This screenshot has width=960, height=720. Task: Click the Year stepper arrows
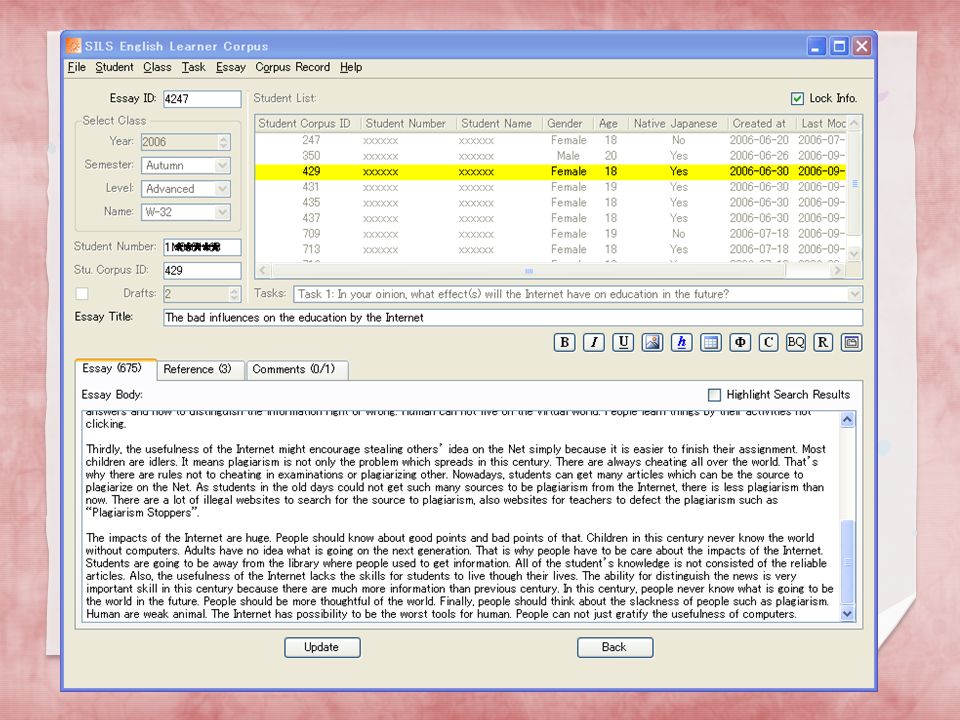[x=223, y=142]
